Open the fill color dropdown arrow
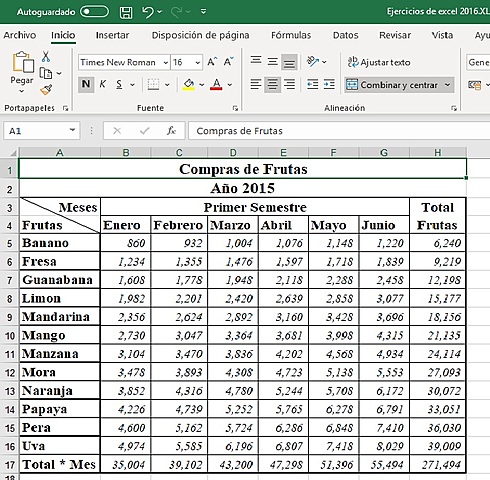 pyautogui.click(x=202, y=85)
